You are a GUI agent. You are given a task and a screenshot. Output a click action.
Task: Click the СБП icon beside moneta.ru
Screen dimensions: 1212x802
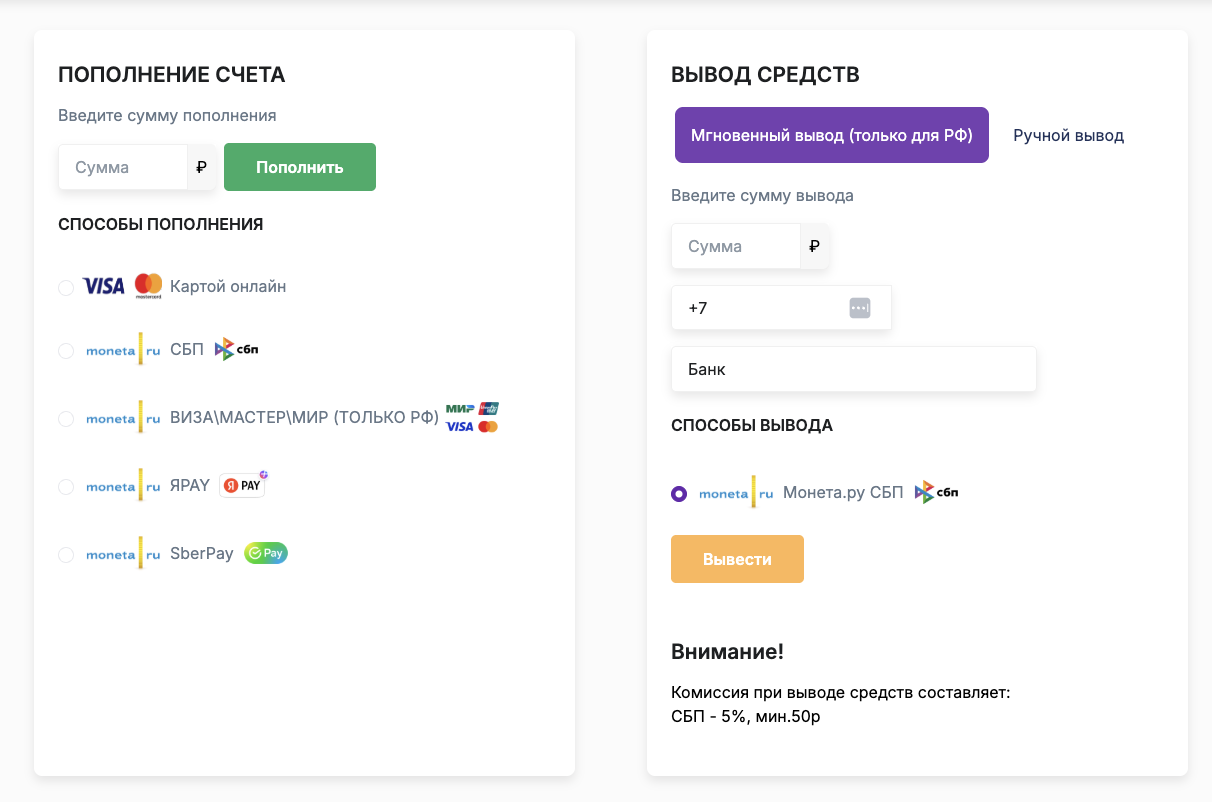237,349
